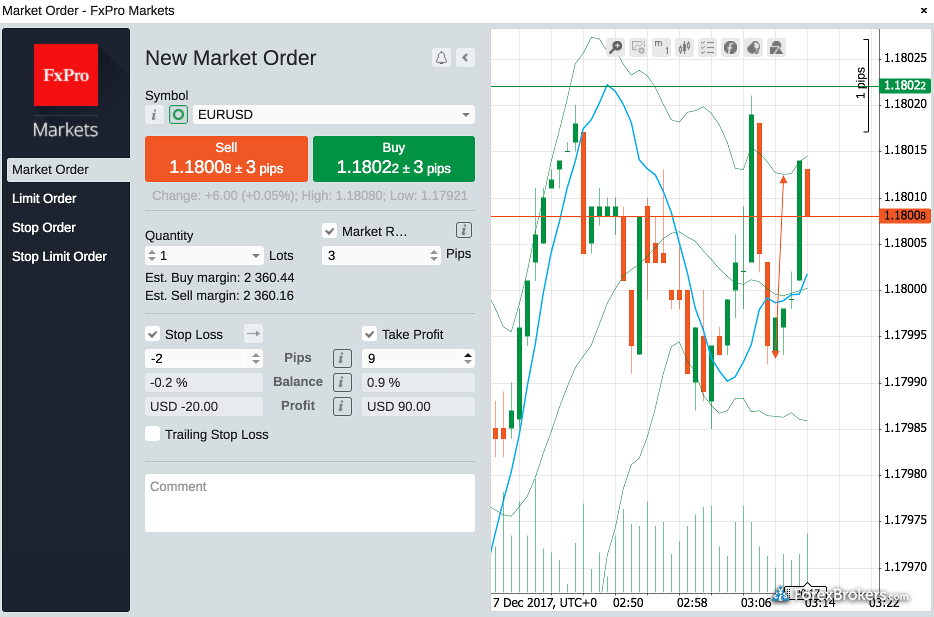
Task: Click the Buy 1.18022 button
Action: (x=394, y=159)
